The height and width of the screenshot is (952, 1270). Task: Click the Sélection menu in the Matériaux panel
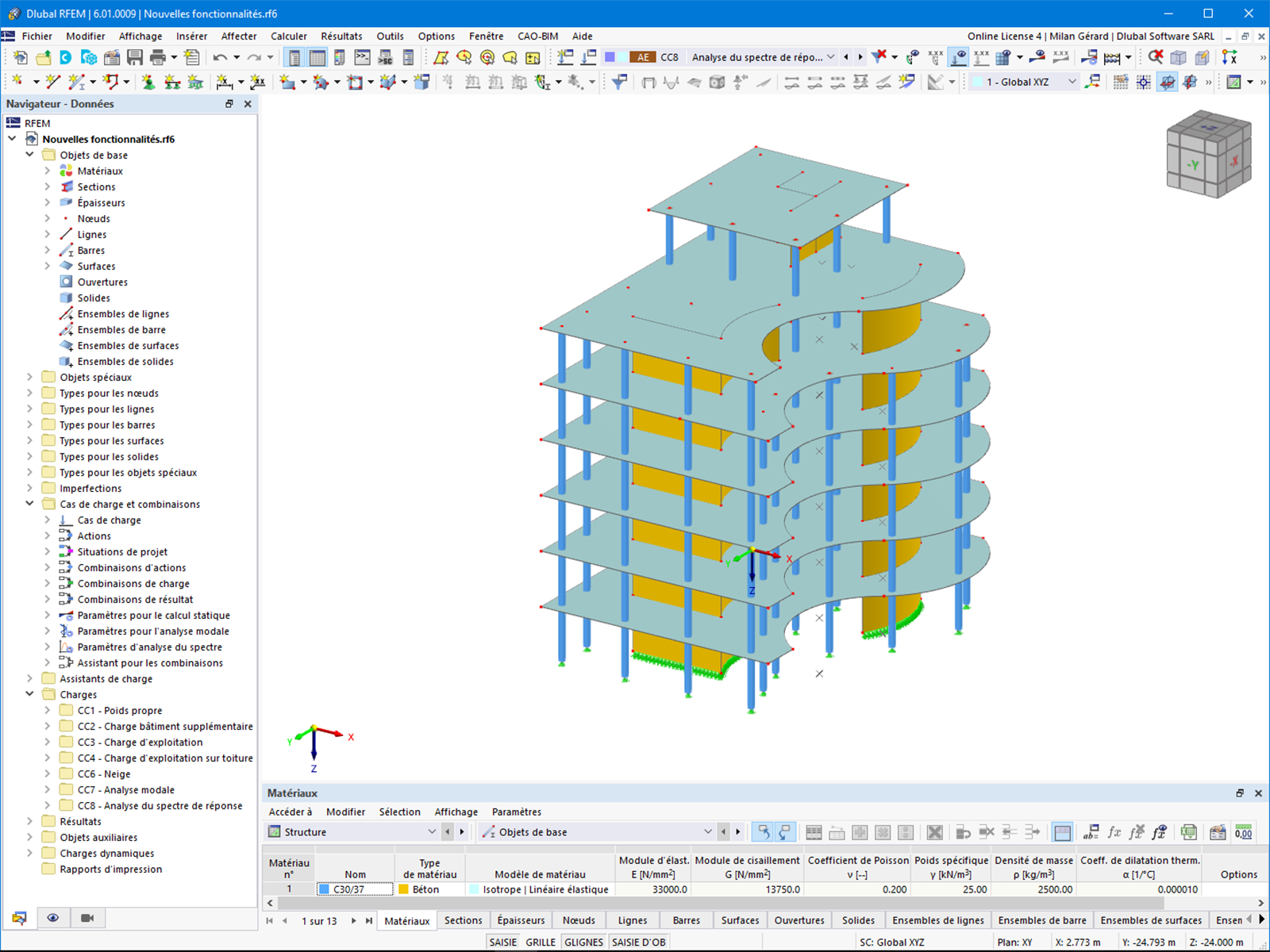(x=399, y=812)
